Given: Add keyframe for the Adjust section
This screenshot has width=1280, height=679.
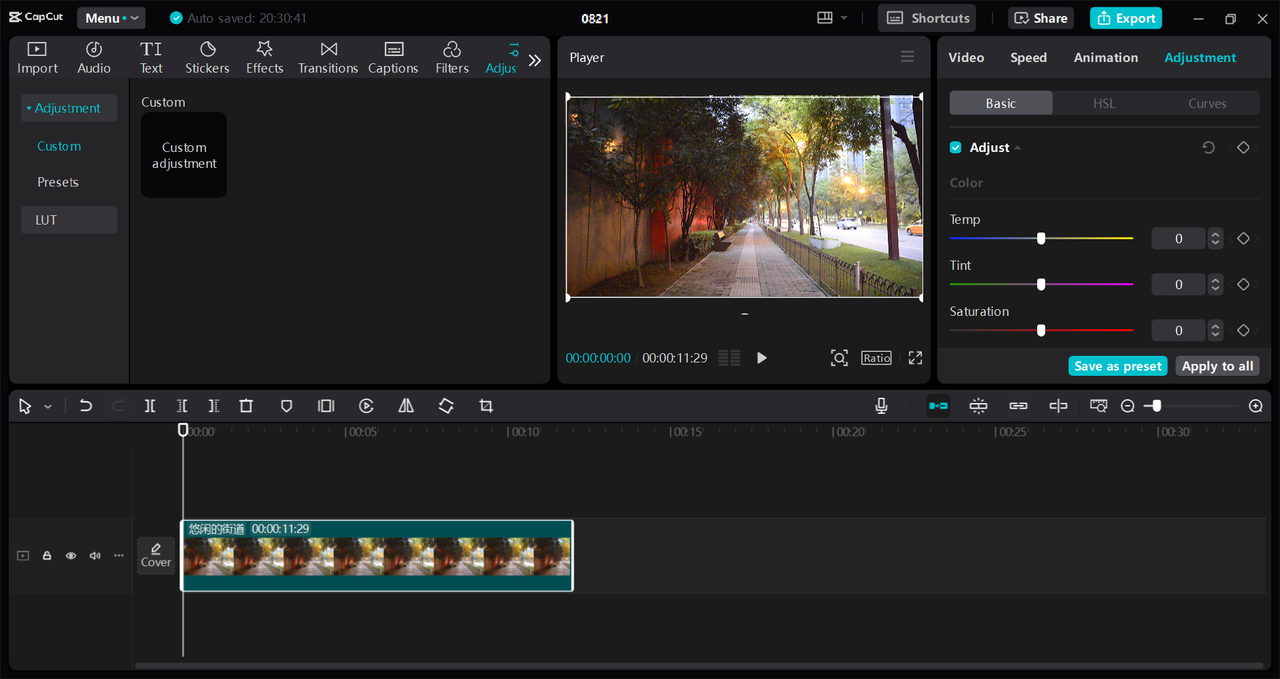Looking at the screenshot, I should tap(1243, 147).
